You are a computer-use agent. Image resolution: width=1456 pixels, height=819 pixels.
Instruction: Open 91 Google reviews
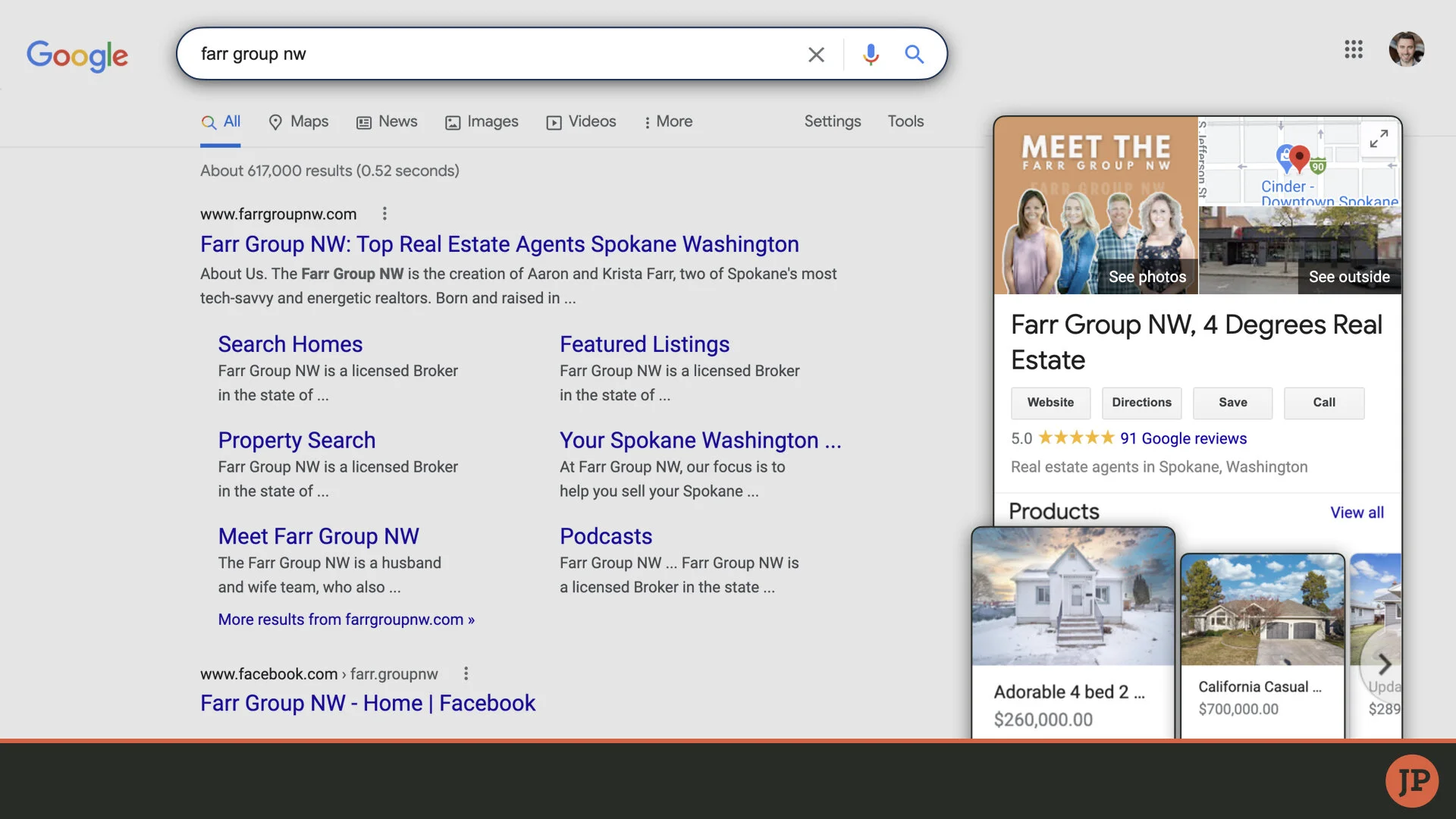tap(1183, 438)
